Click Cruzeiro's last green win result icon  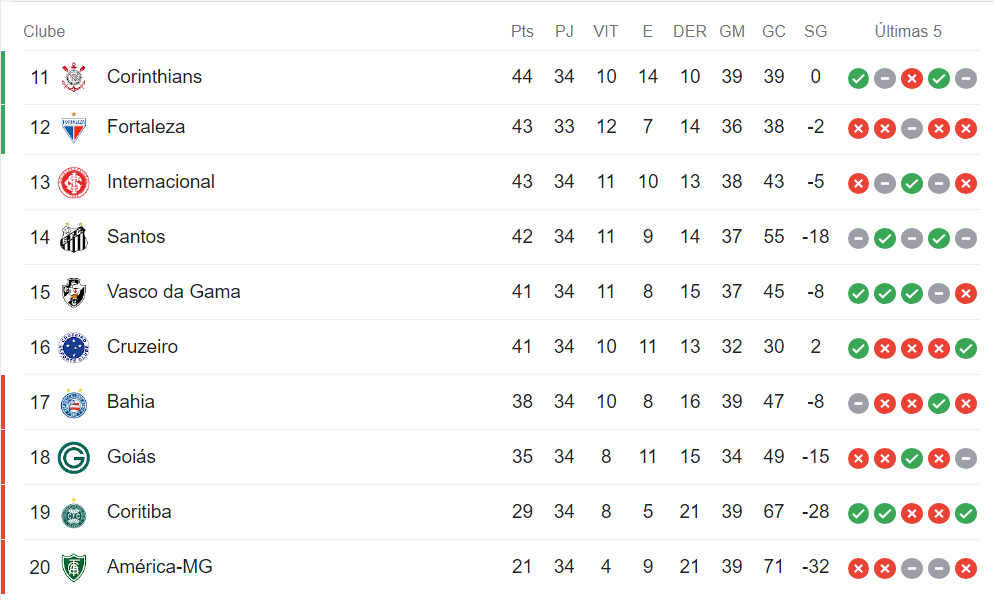pos(966,348)
